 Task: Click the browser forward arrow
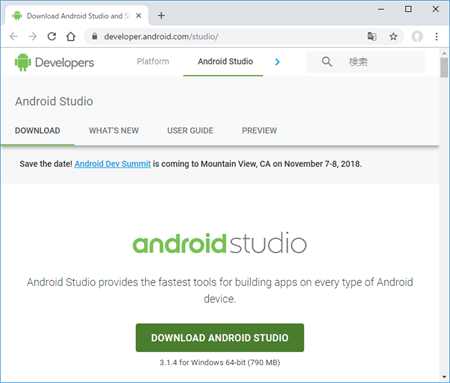pos(33,36)
